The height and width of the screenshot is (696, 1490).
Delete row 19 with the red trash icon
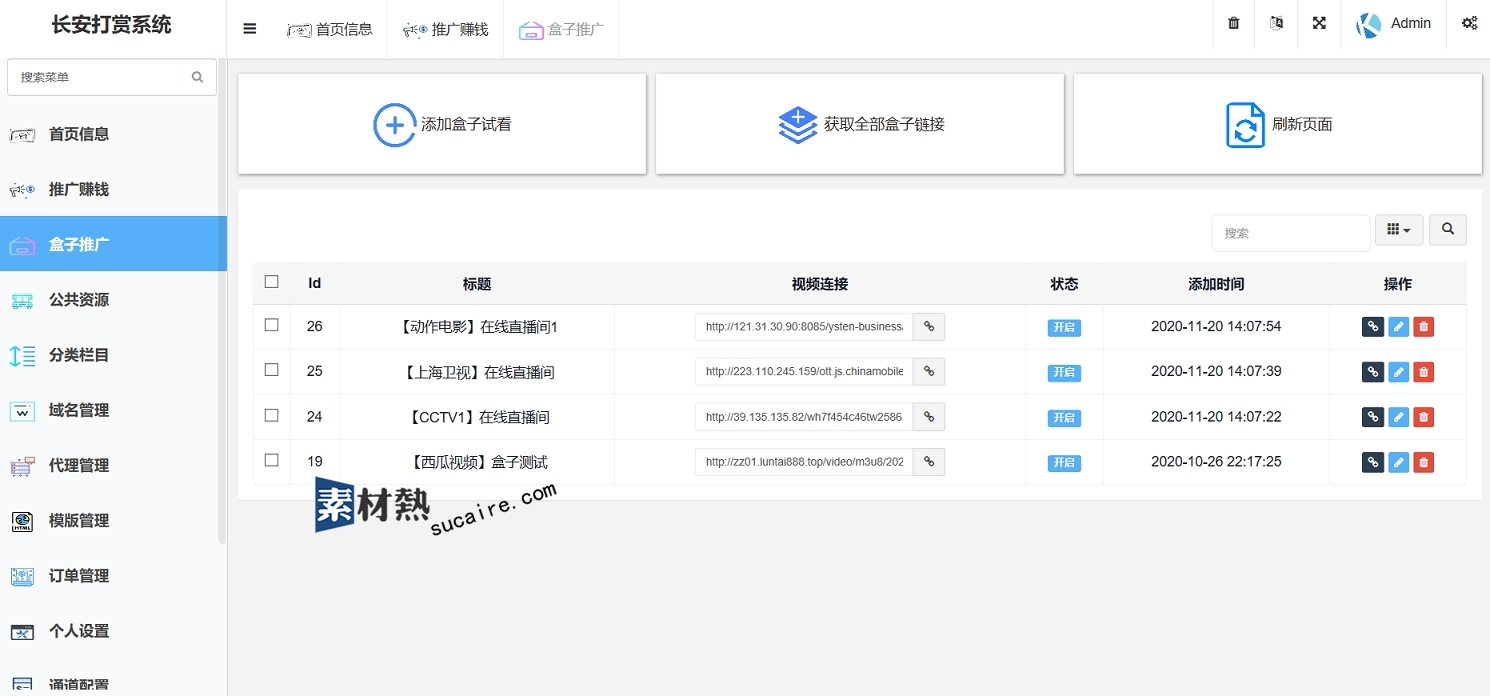(1424, 462)
